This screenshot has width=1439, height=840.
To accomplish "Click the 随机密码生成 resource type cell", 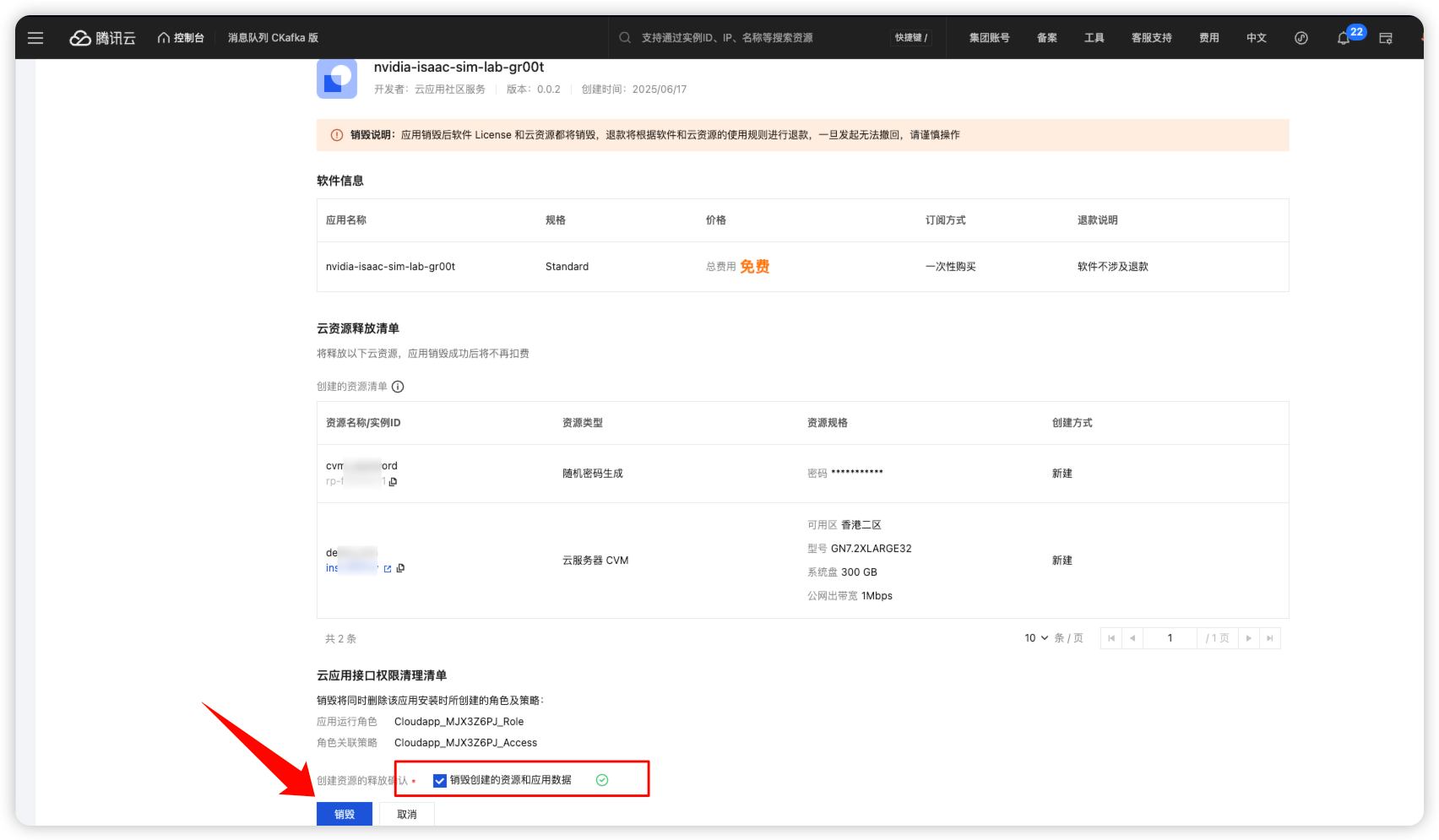I will tap(593, 474).
